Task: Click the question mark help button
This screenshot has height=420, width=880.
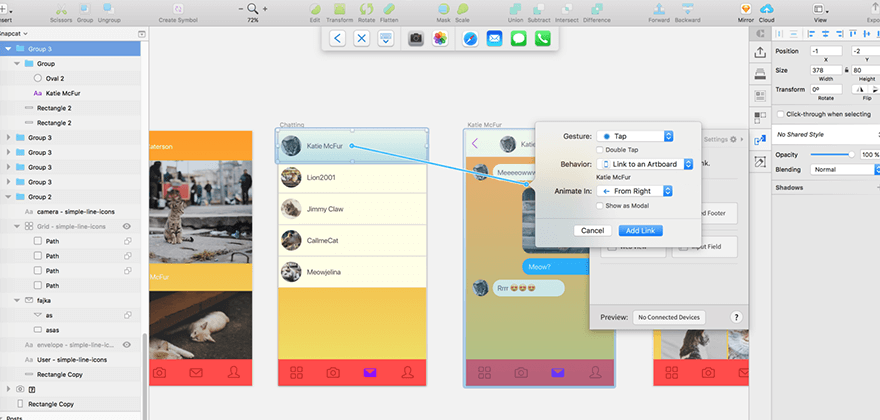Action: point(737,317)
